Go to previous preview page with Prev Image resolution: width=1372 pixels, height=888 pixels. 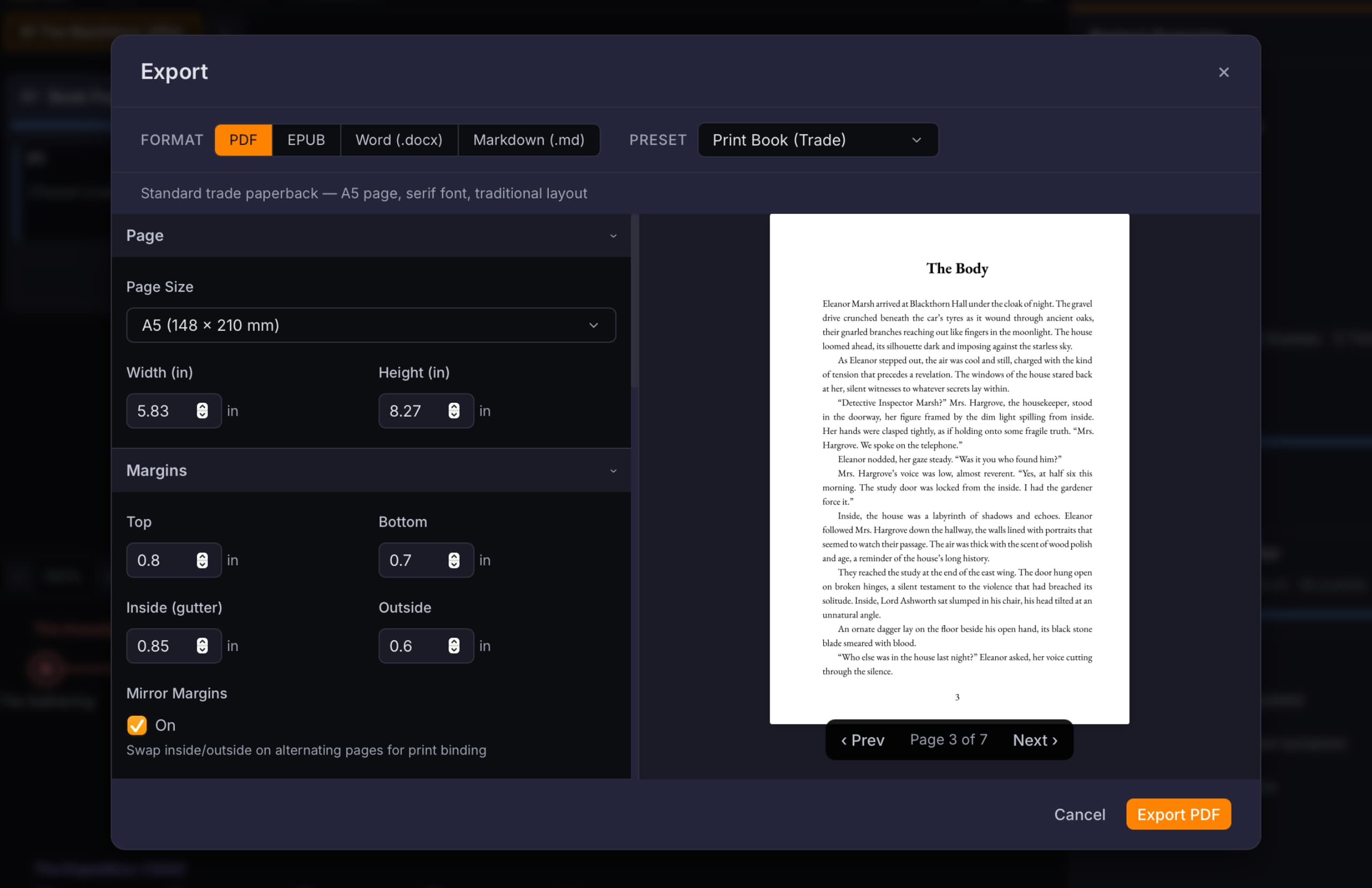click(863, 740)
